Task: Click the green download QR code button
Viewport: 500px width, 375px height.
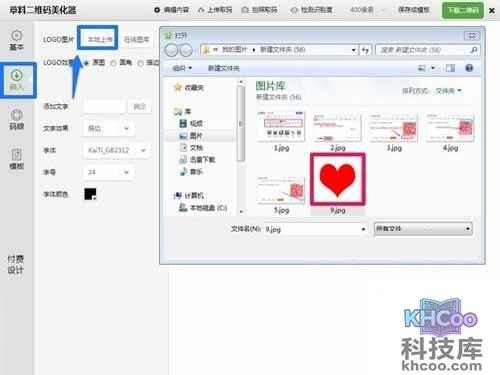Action: pos(463,10)
